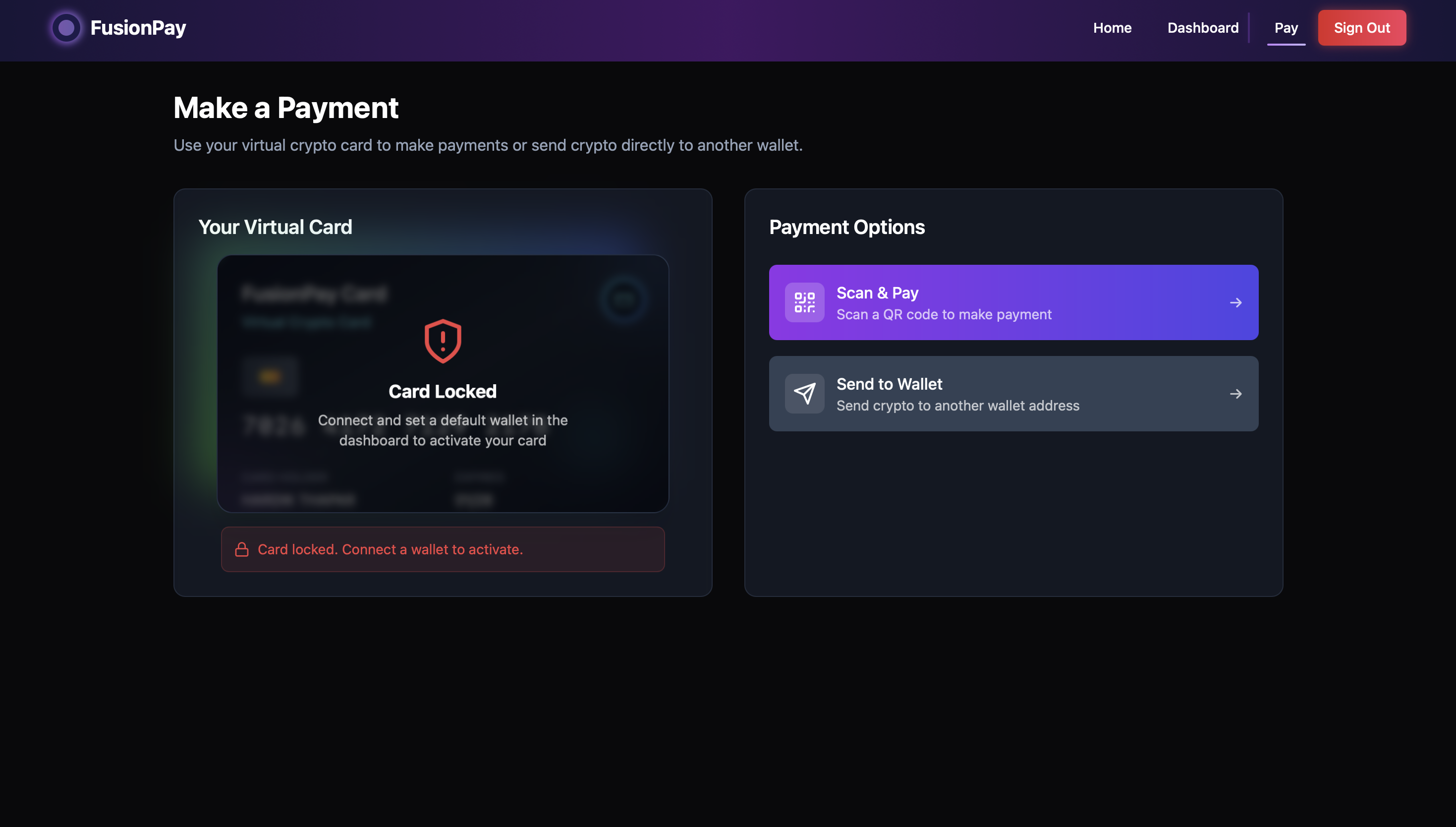Screen dimensions: 1456x827
Task: Click the red shield alert icon
Action: [443, 341]
